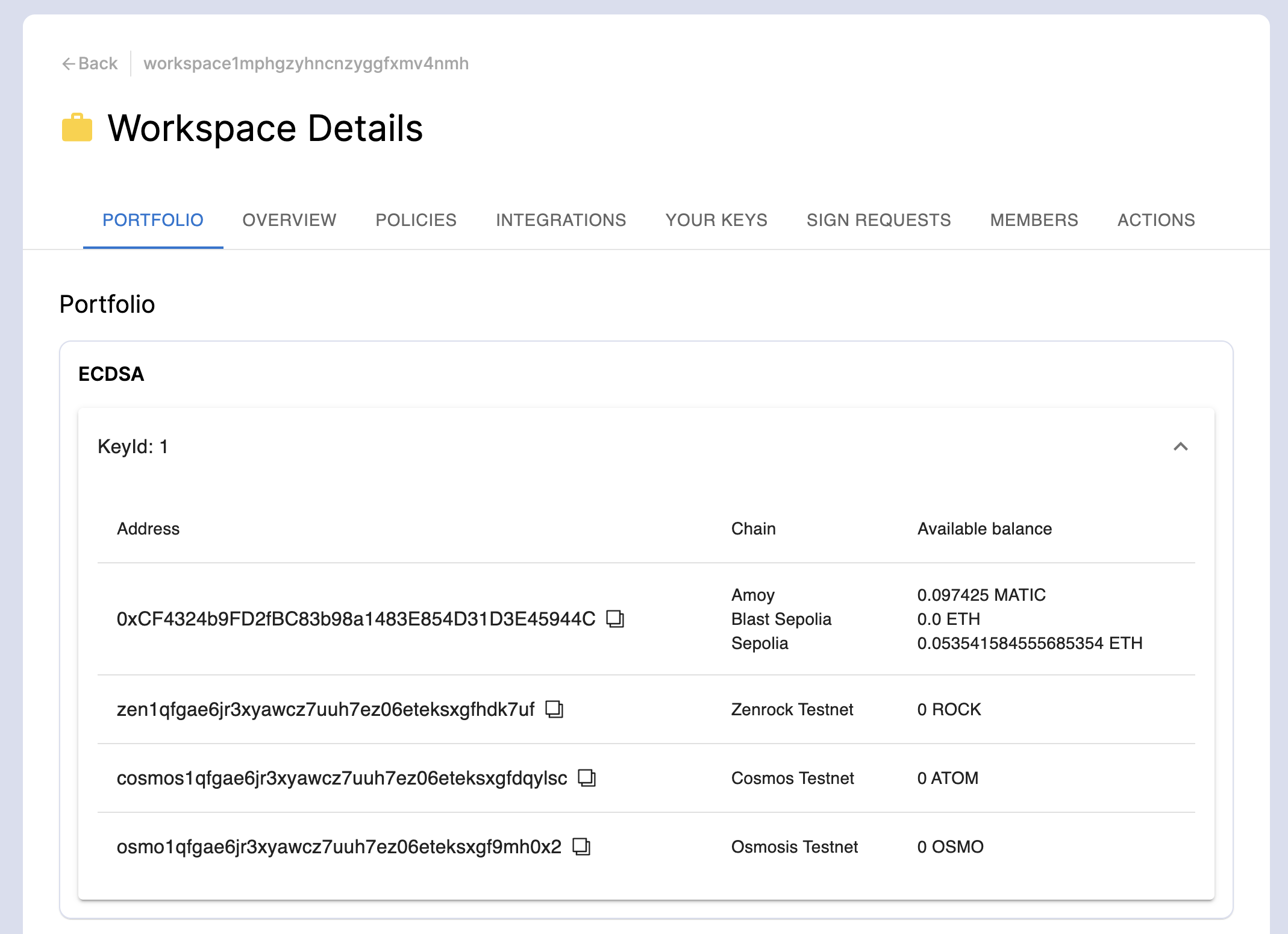Click the ECDSA section header icon
The width and height of the screenshot is (1288, 934).
pos(1181,447)
